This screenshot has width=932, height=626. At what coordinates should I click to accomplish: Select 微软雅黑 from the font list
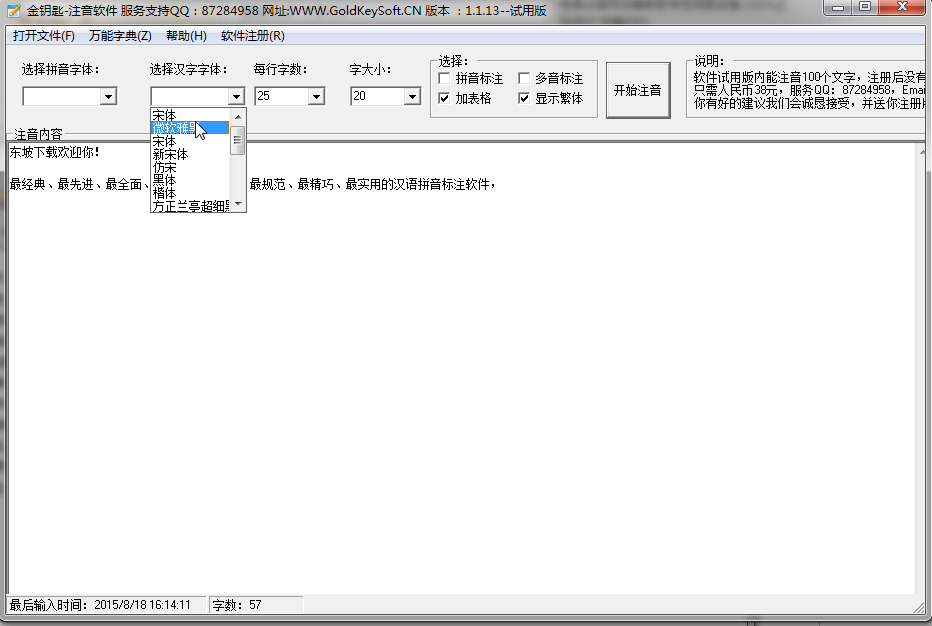point(180,128)
